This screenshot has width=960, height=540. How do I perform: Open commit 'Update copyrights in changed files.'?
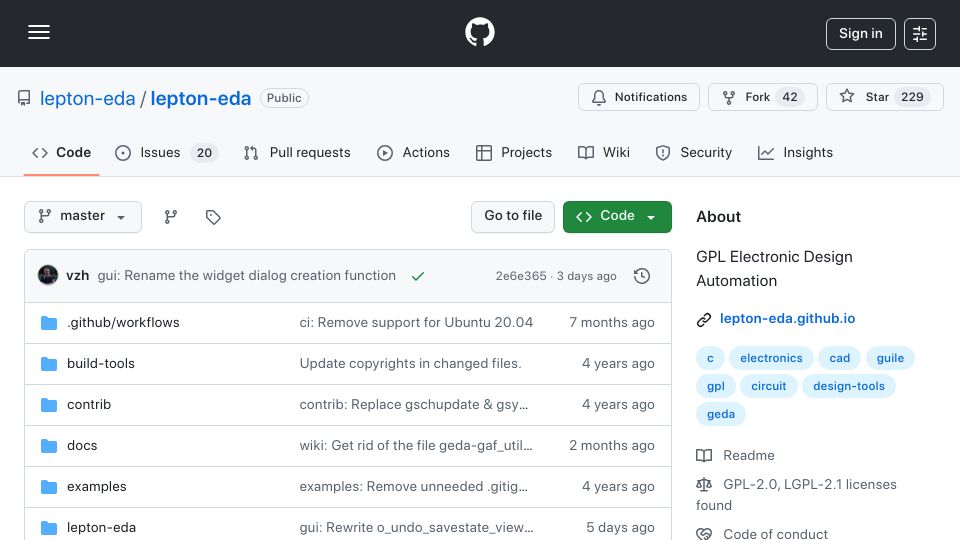pyautogui.click(x=410, y=364)
